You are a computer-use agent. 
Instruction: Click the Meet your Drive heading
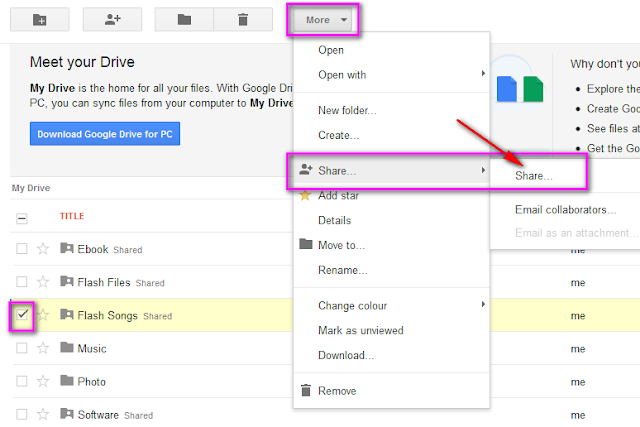82,62
